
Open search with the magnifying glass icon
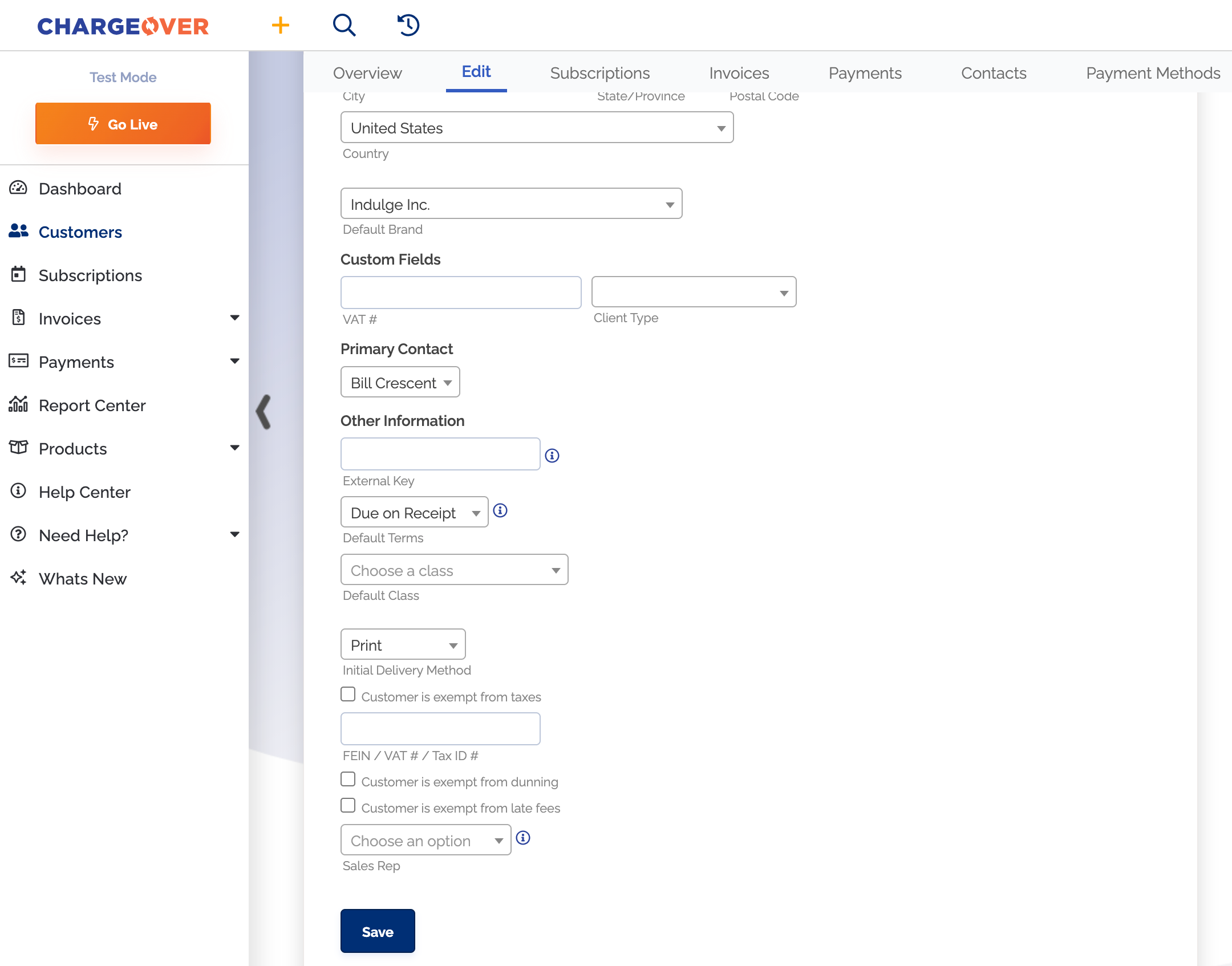tap(344, 25)
